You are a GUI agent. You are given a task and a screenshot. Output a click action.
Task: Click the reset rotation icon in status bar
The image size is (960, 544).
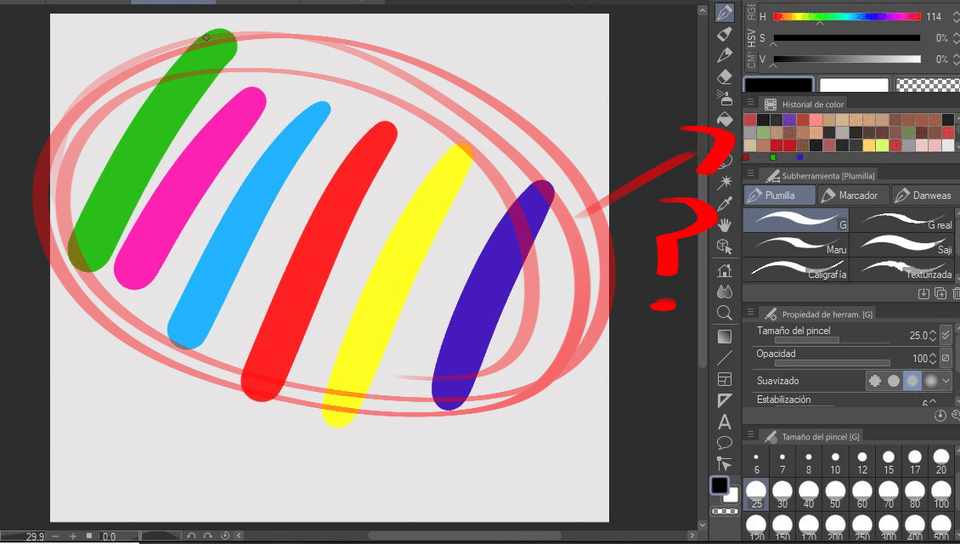[x=225, y=536]
